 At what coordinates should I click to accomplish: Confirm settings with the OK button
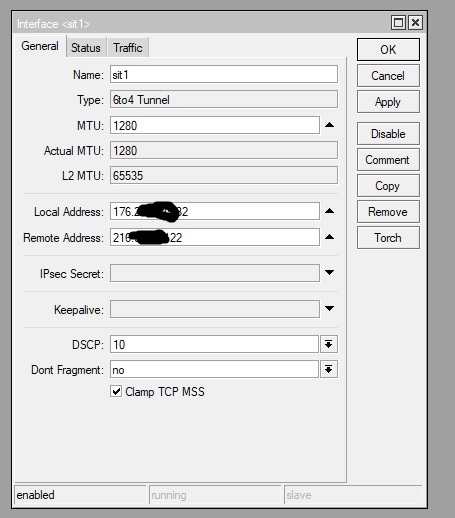point(388,49)
